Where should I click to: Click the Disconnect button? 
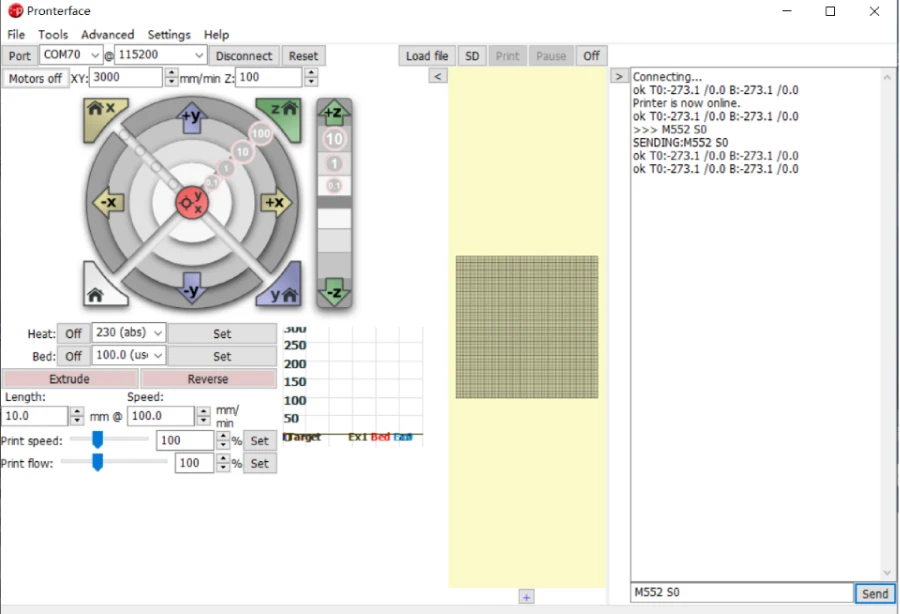click(244, 56)
